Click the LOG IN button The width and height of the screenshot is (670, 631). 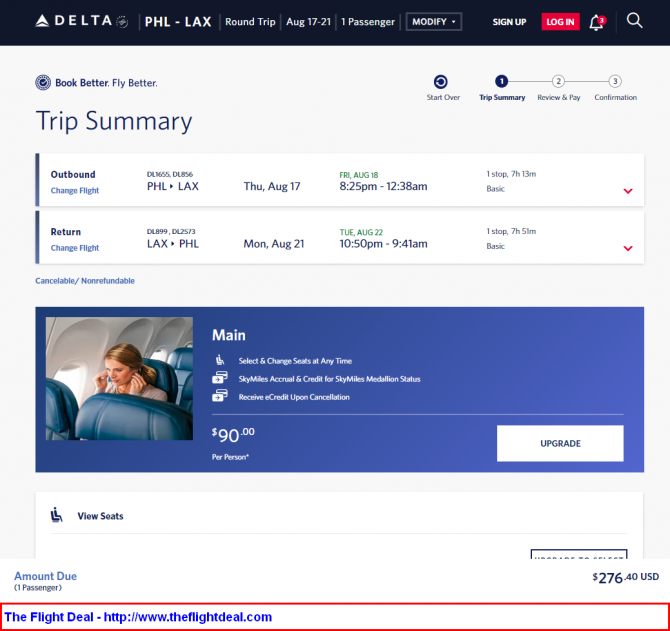pyautogui.click(x=560, y=22)
